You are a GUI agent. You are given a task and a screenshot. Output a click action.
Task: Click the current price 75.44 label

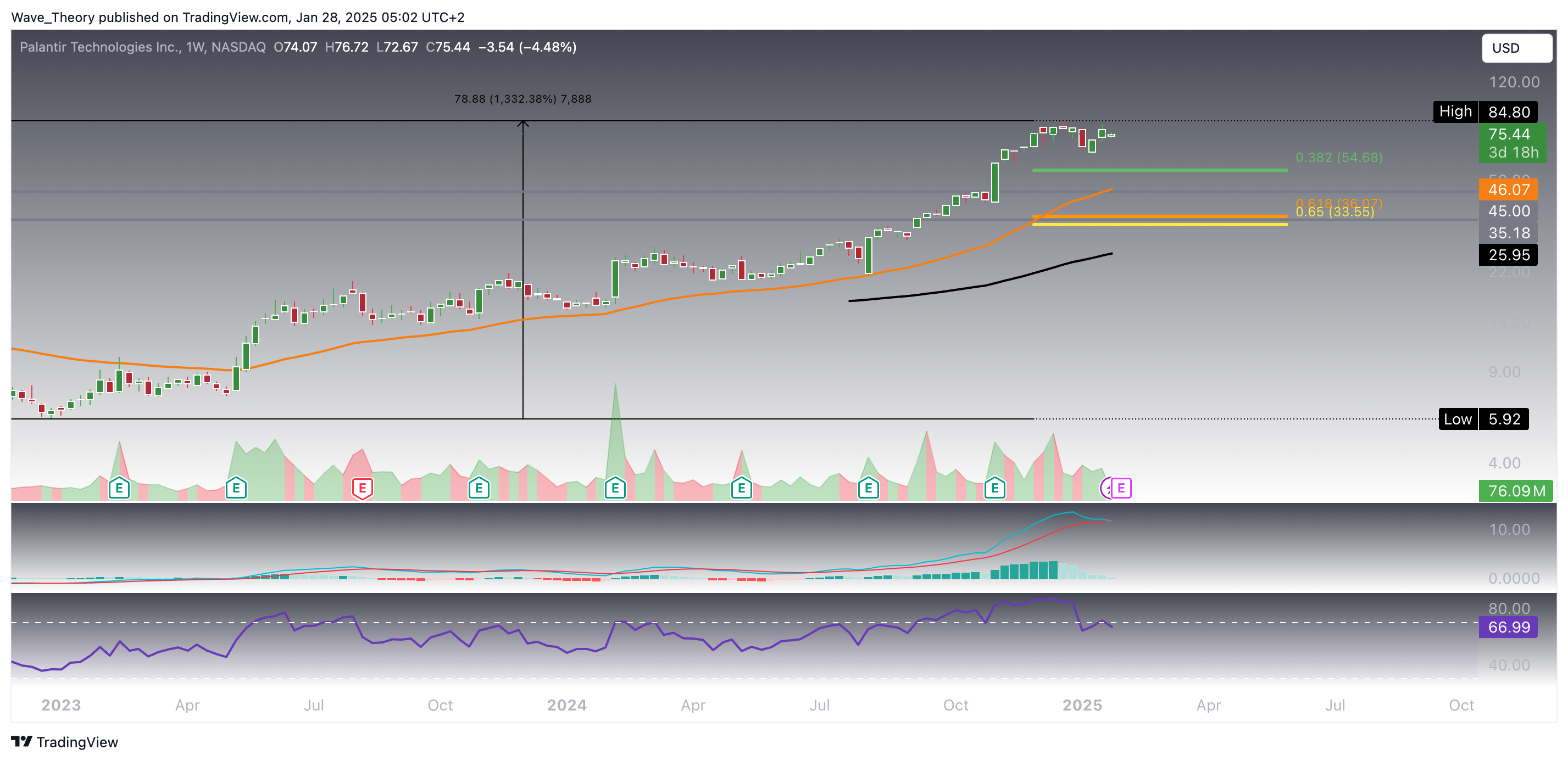point(1509,134)
